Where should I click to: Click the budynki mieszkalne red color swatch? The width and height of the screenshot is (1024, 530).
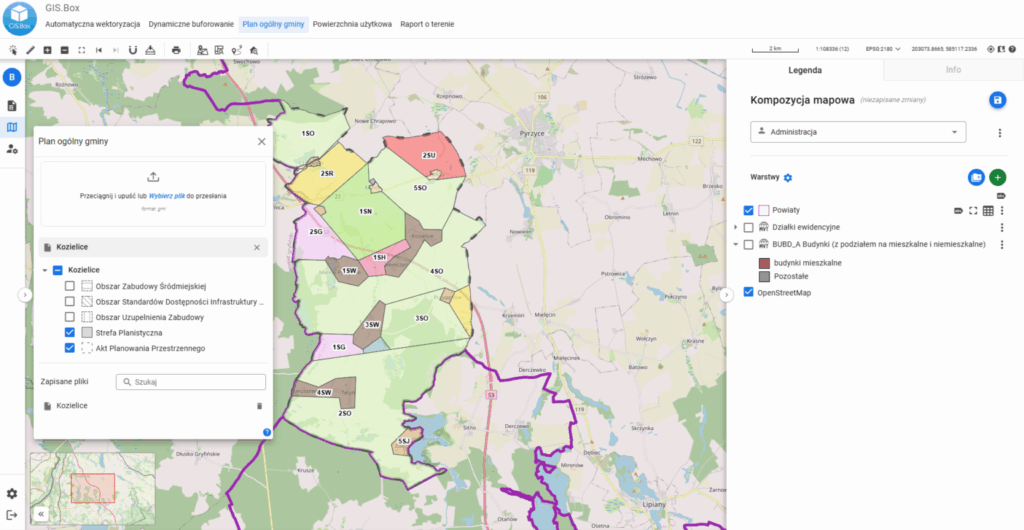click(764, 262)
